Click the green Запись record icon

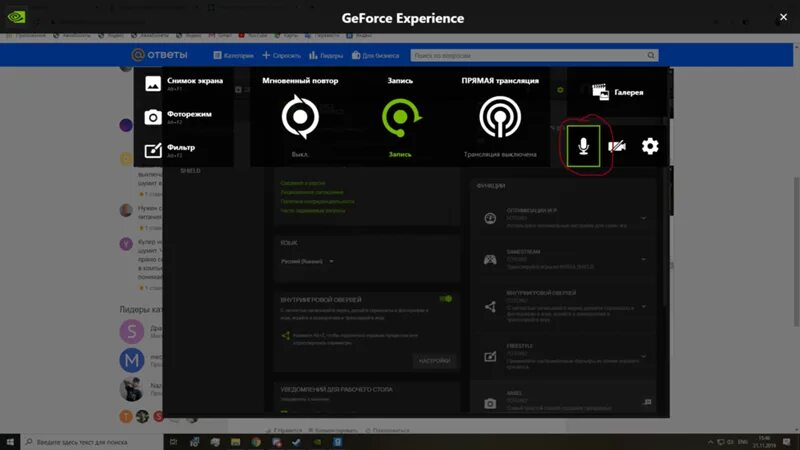click(x=401, y=117)
